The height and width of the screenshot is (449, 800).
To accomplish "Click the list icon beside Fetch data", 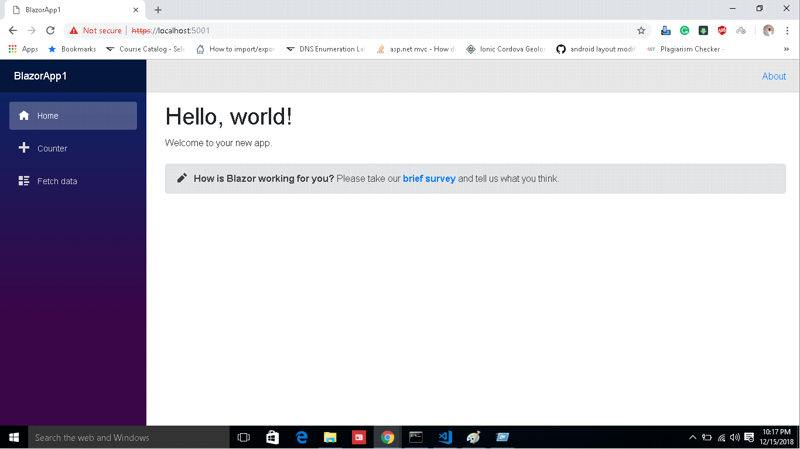I will (24, 181).
